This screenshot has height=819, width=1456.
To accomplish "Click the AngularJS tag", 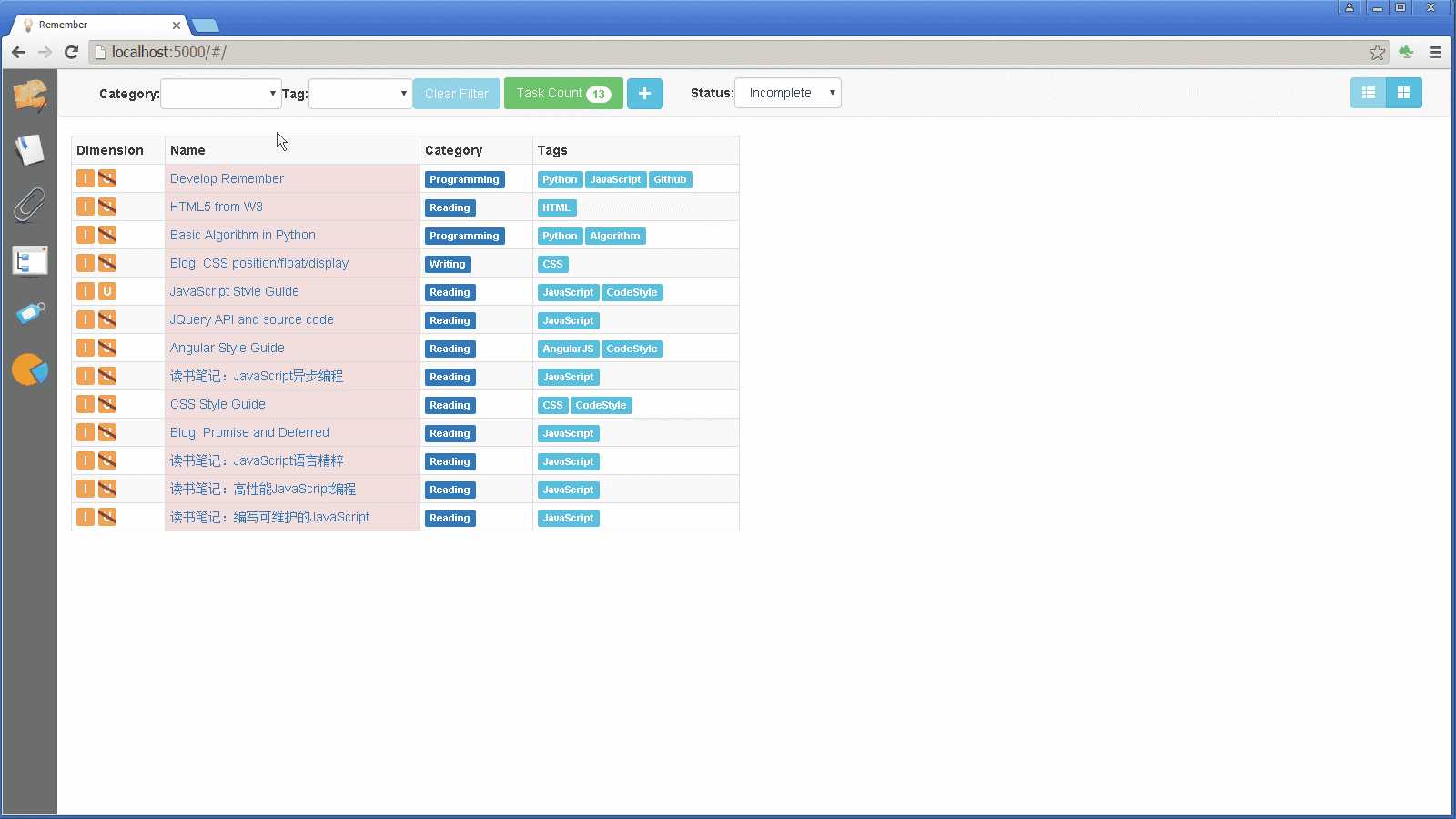I will (x=568, y=349).
